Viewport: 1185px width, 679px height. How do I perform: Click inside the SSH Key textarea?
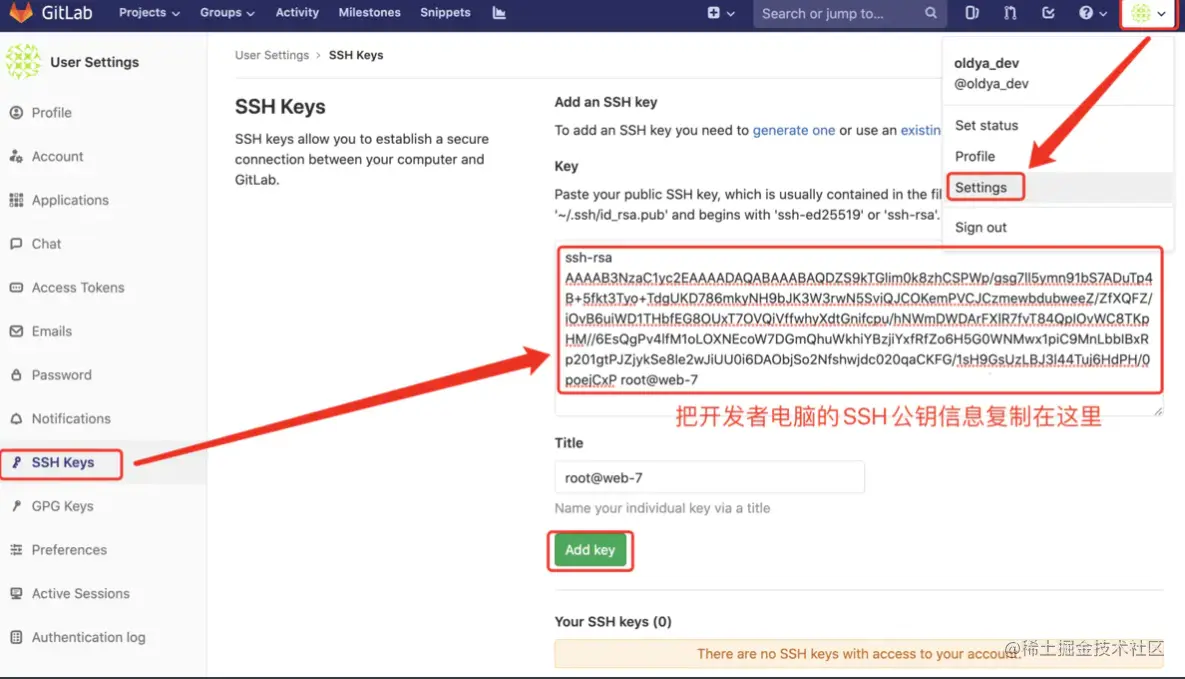(859, 330)
